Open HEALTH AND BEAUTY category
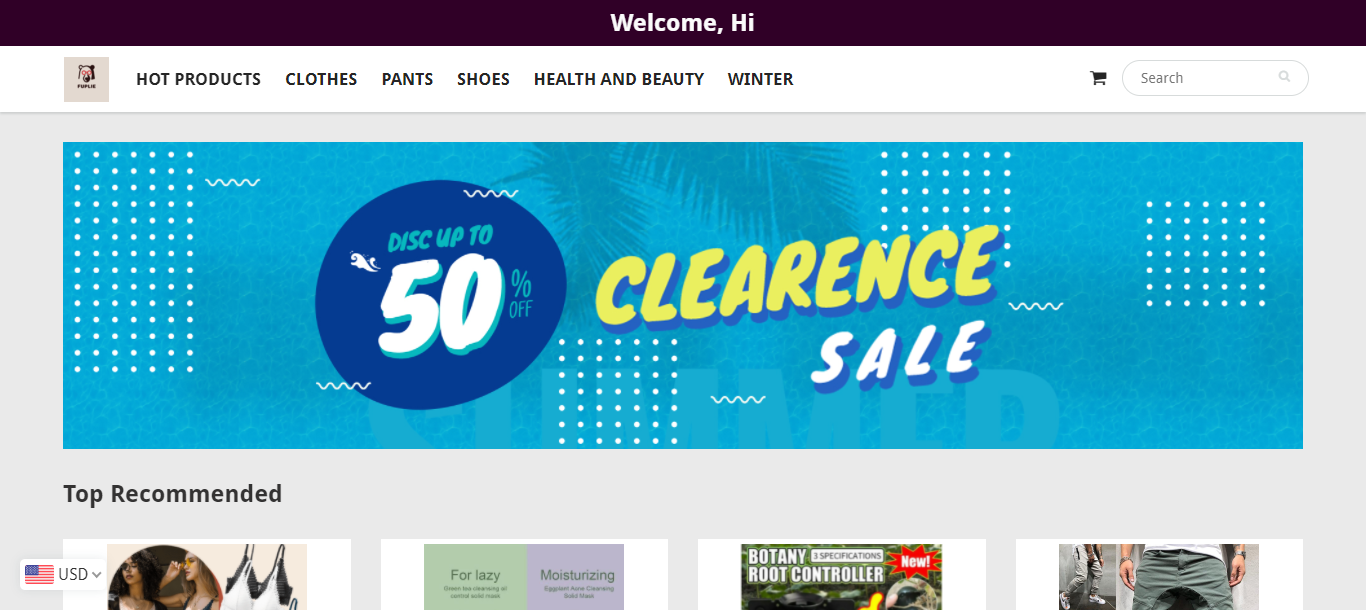The height and width of the screenshot is (610, 1366). [x=619, y=79]
